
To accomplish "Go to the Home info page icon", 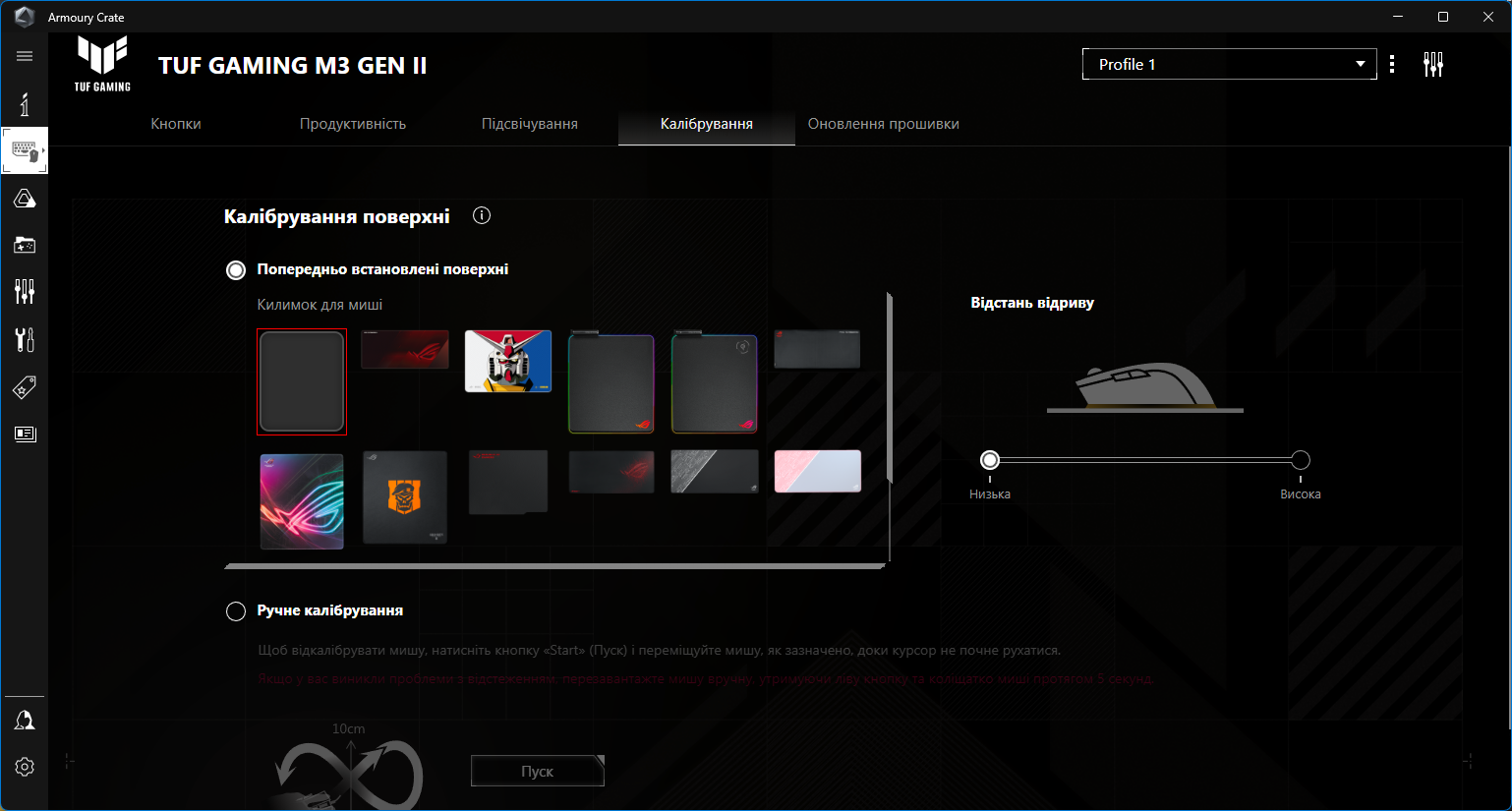I will 25,103.
